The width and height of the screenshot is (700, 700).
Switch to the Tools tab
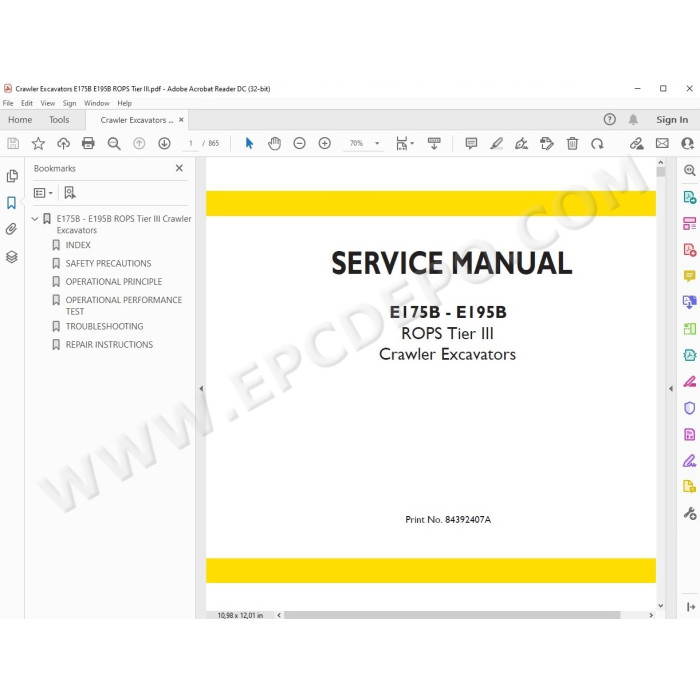coord(59,120)
